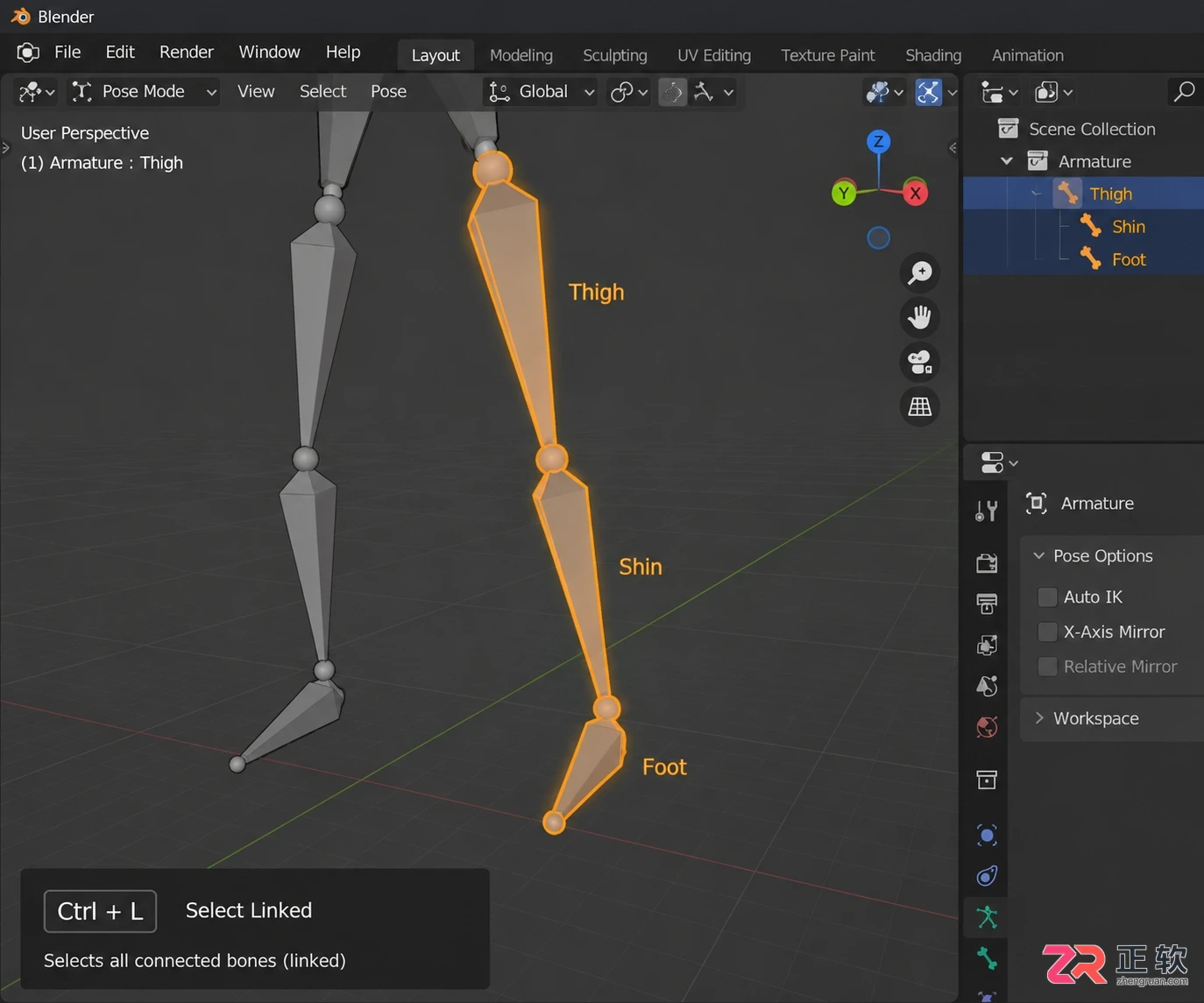Toggle viewport gizmo display
Image resolution: width=1204 pixels, height=1003 pixels.
(x=883, y=92)
